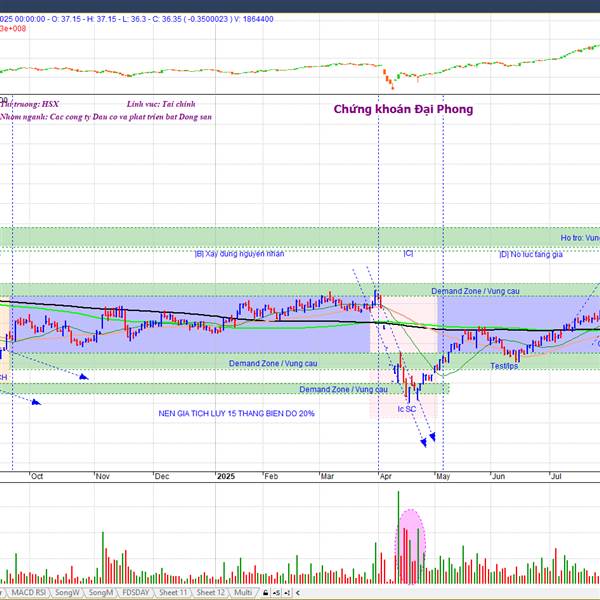Screen dimensions: 600x600
Task: Click the tallest green volume bar in April
Action: [398, 537]
